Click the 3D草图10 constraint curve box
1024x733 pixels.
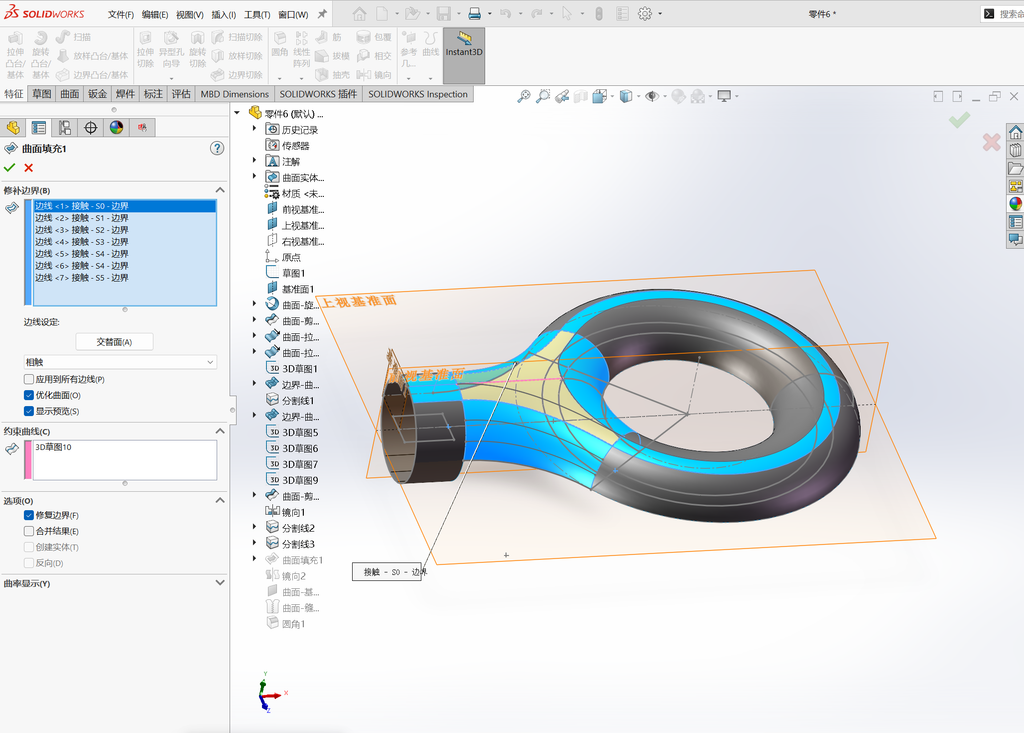125,460
